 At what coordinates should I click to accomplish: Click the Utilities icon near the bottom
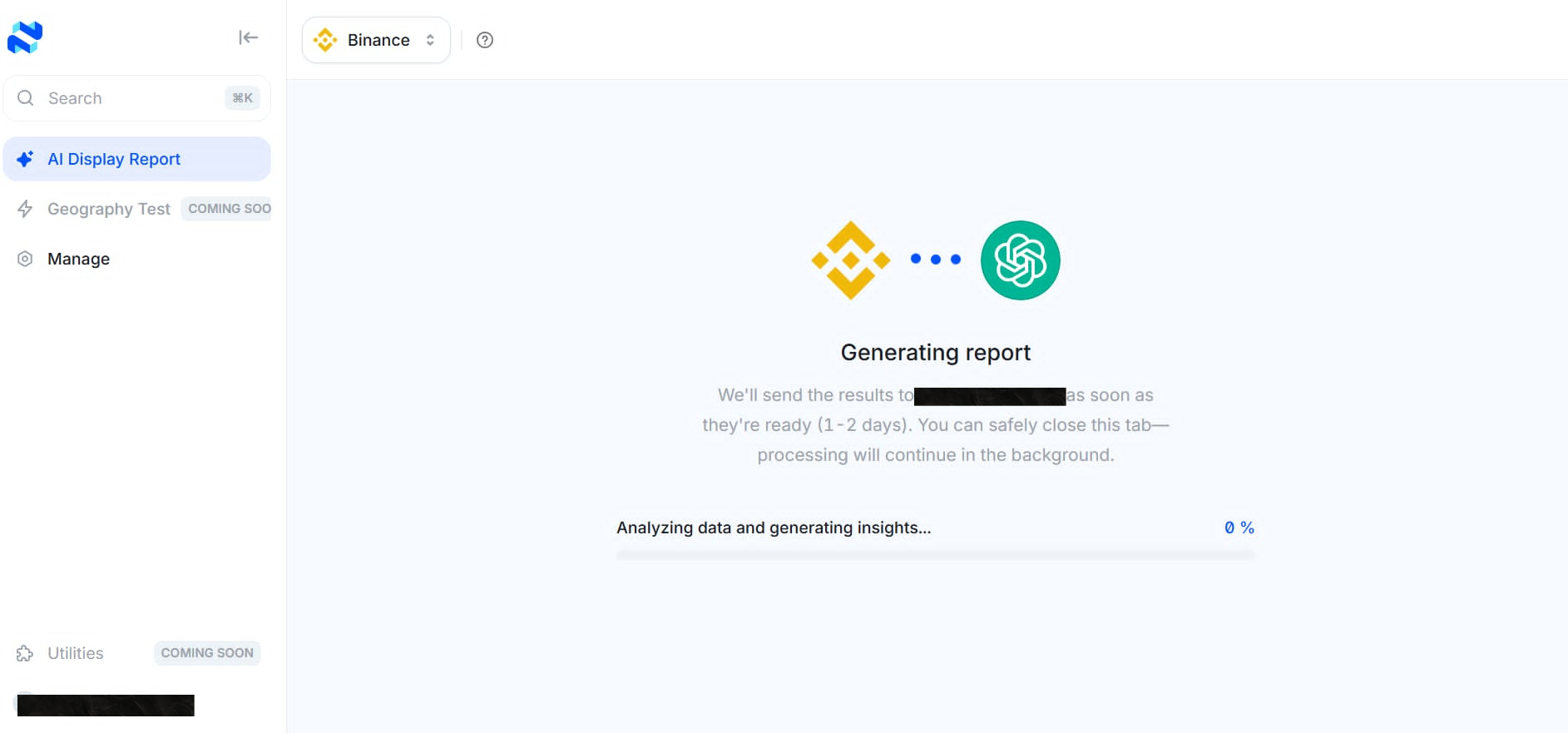26,653
